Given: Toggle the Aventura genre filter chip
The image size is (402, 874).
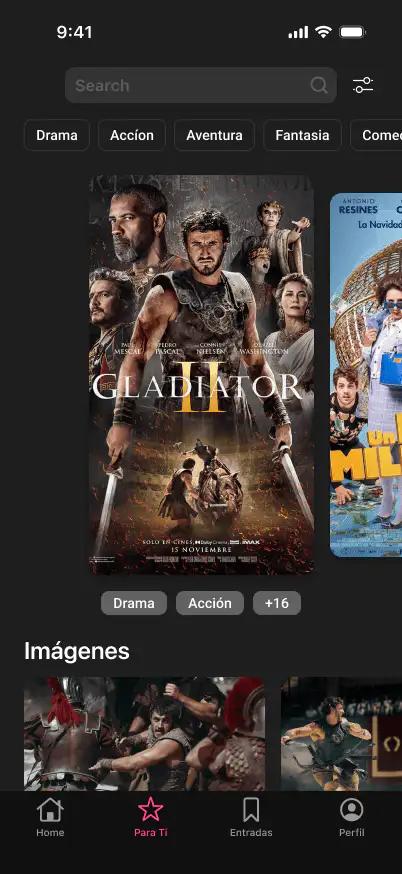Looking at the screenshot, I should pyautogui.click(x=215, y=135).
